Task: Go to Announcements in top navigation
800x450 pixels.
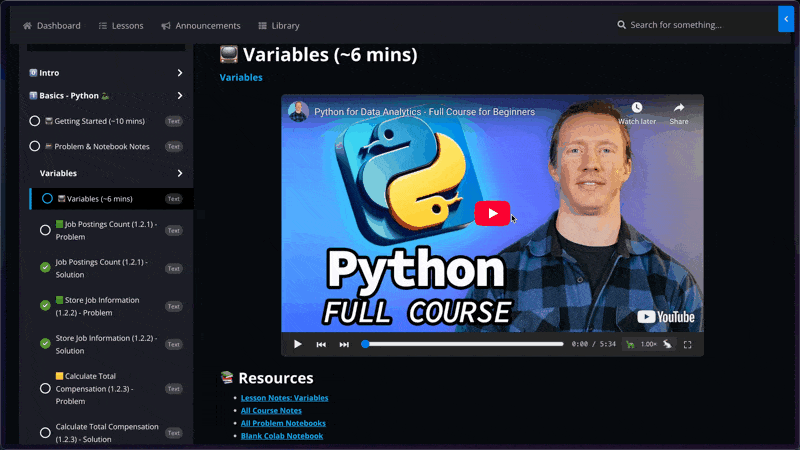Action: click(201, 25)
